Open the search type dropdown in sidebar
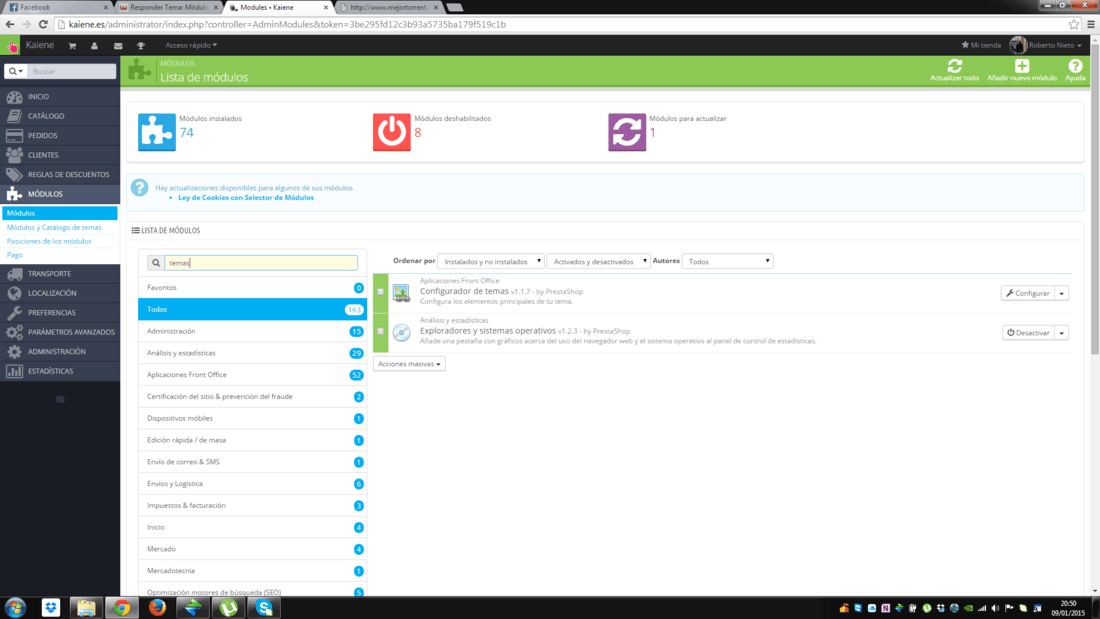Viewport: 1100px width, 619px height. [x=15, y=72]
